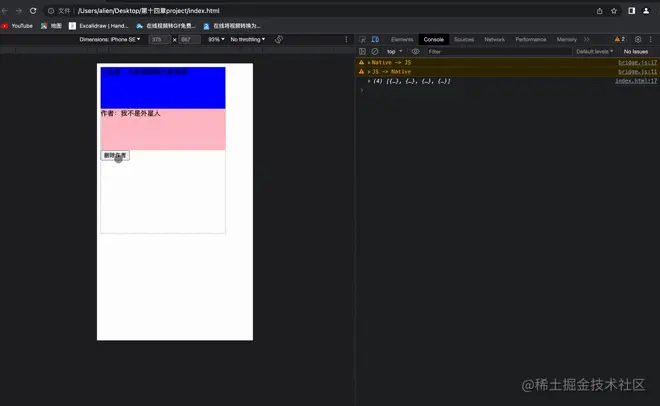Click the console Filter field
The width and height of the screenshot is (660, 406).
(499, 52)
